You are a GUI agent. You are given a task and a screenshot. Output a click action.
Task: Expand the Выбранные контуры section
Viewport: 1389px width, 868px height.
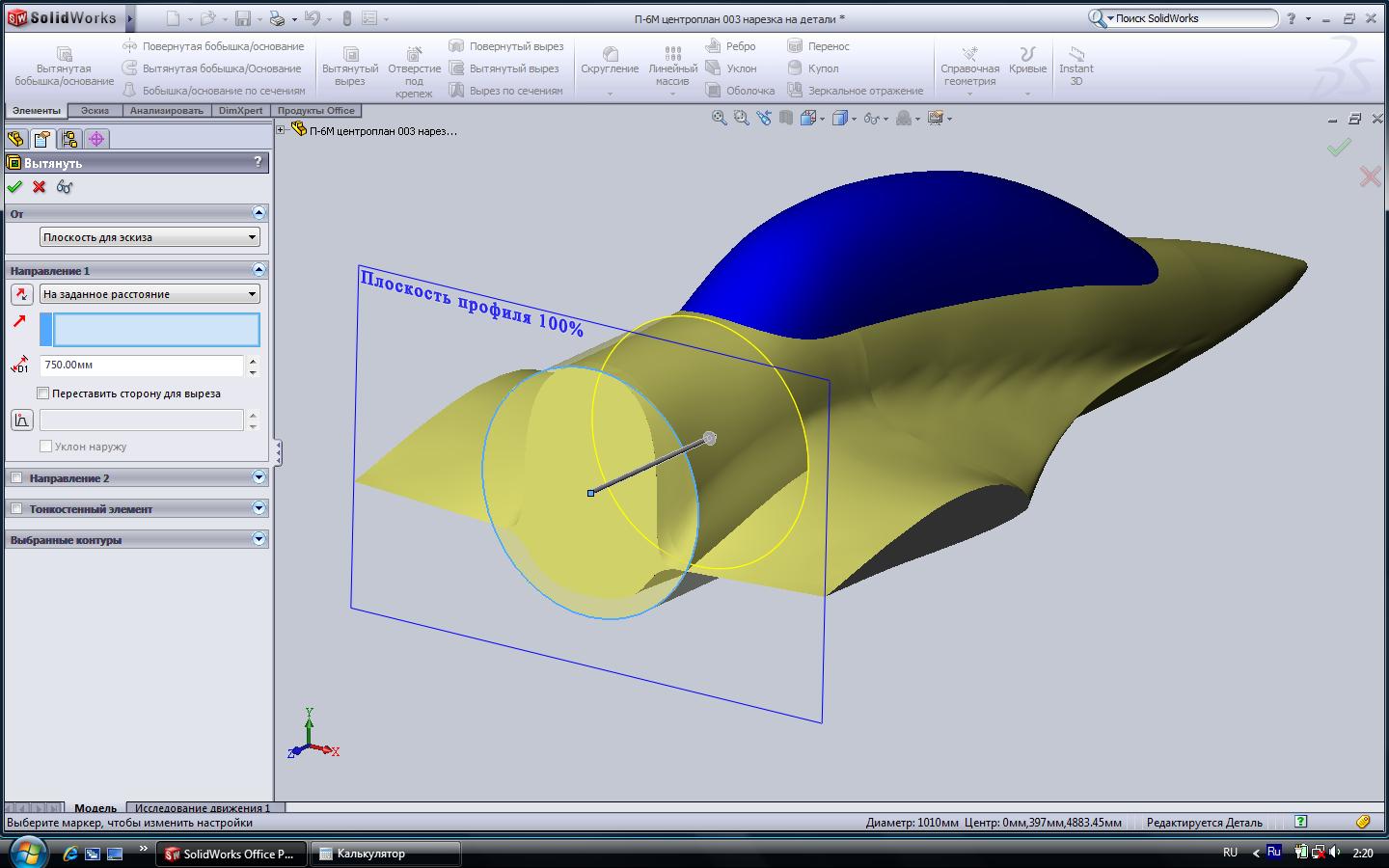click(x=259, y=540)
